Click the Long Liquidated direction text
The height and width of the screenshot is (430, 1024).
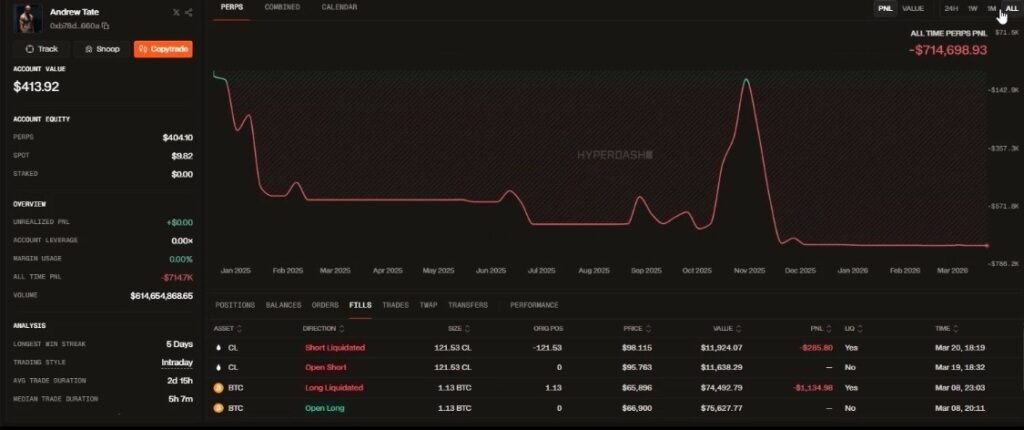[x=334, y=388]
